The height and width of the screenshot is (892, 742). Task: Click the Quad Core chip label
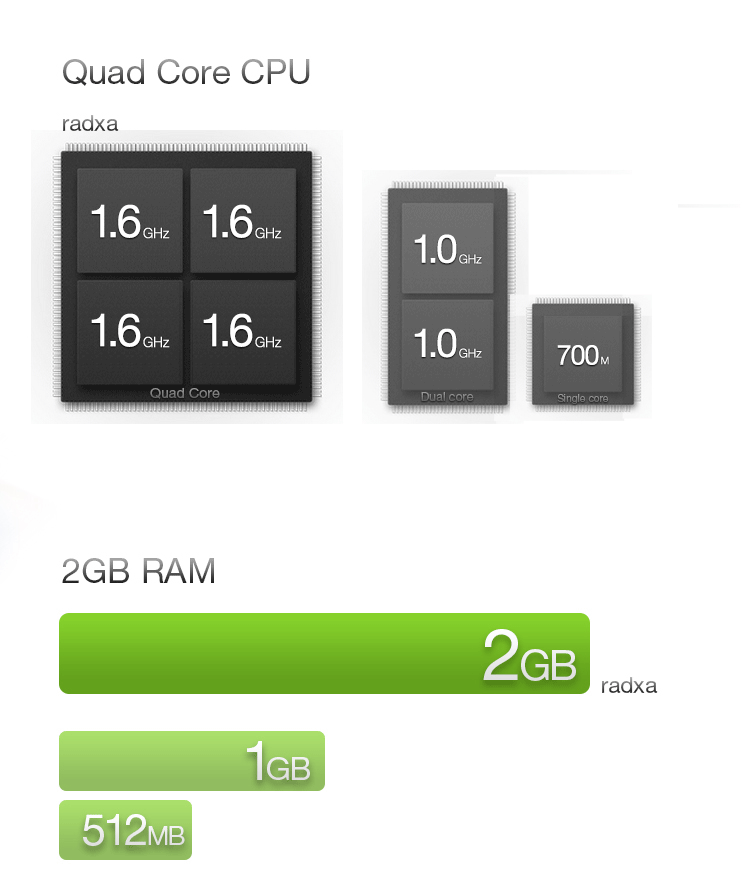point(184,393)
